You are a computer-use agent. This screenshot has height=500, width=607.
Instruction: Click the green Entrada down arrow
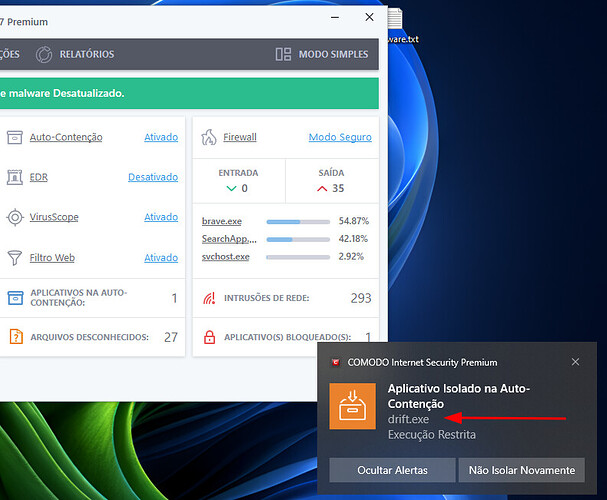tap(231, 188)
